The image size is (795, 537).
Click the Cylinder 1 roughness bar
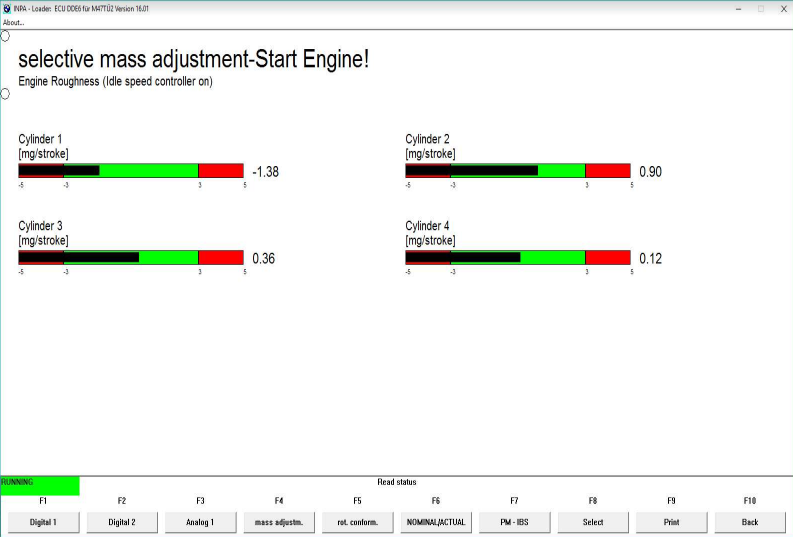tap(131, 171)
